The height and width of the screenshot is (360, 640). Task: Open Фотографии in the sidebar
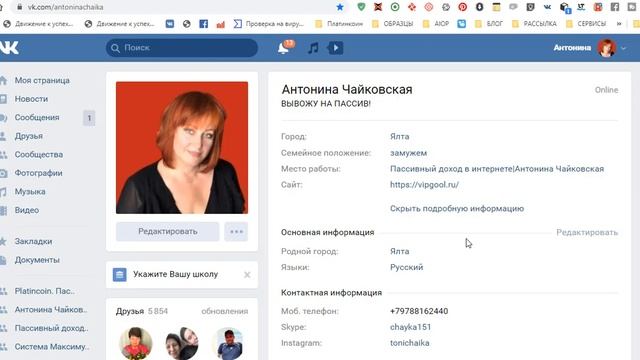pos(38,173)
